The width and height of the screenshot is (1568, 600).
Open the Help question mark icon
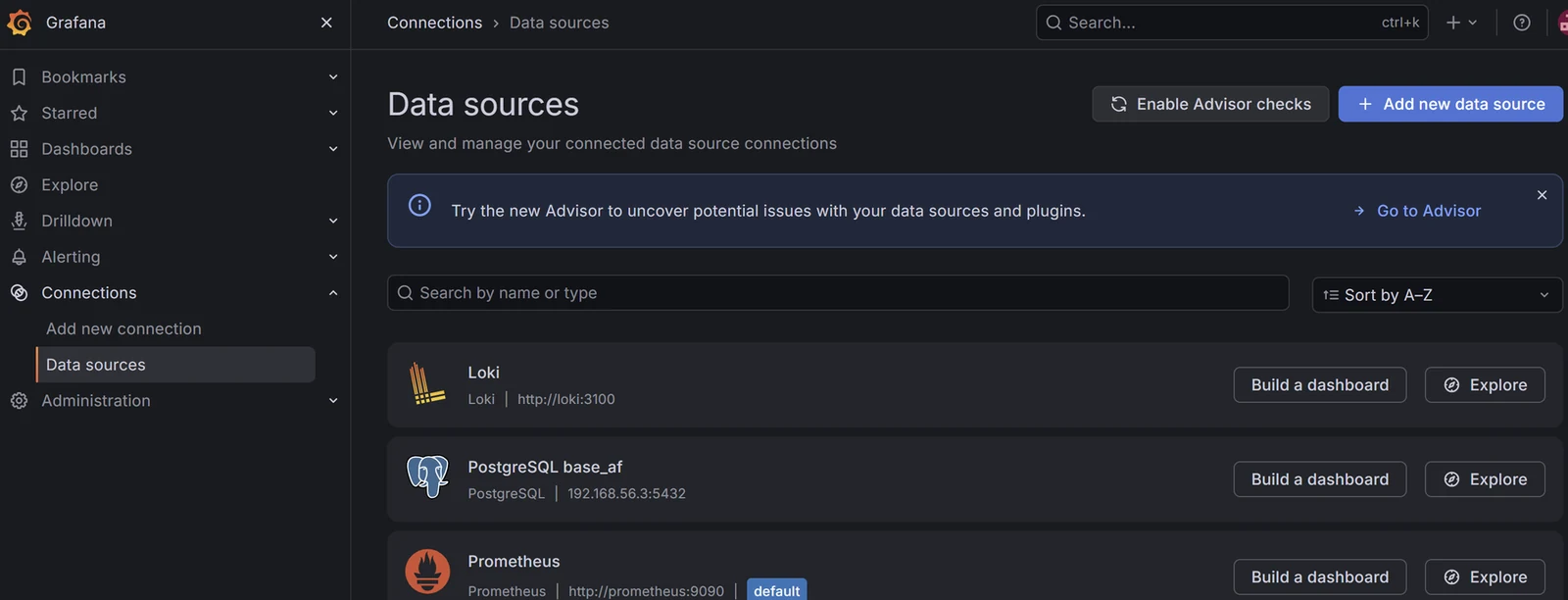(x=1521, y=23)
